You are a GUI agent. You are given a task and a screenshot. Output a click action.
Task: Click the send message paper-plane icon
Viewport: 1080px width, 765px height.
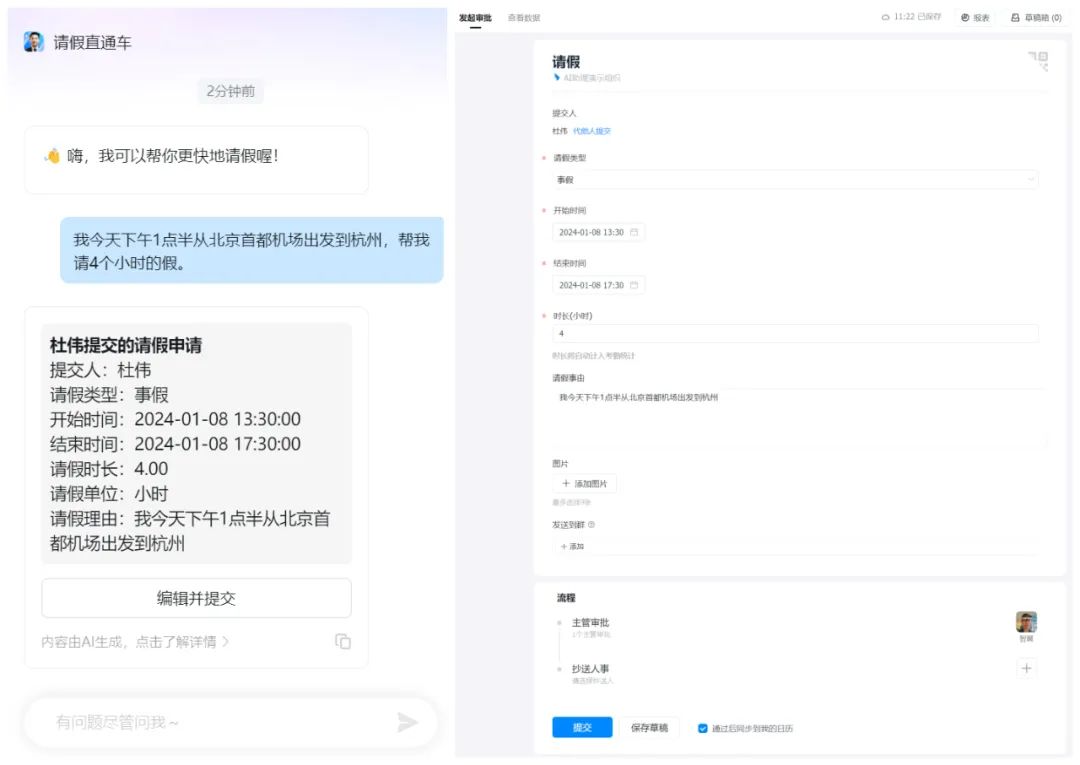click(x=408, y=722)
